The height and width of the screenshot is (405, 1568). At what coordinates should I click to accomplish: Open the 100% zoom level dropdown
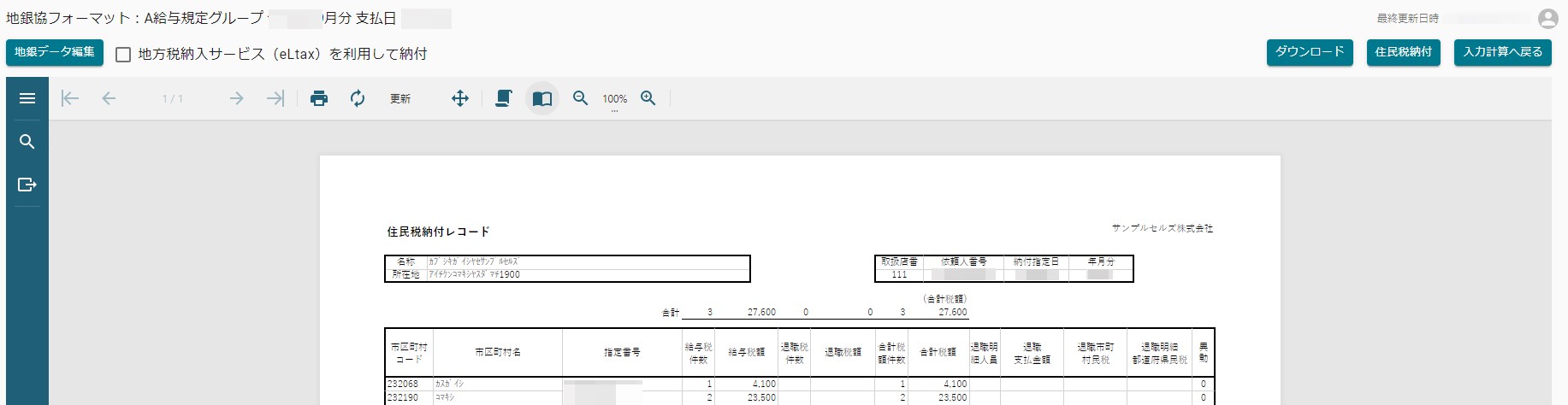[x=614, y=99]
